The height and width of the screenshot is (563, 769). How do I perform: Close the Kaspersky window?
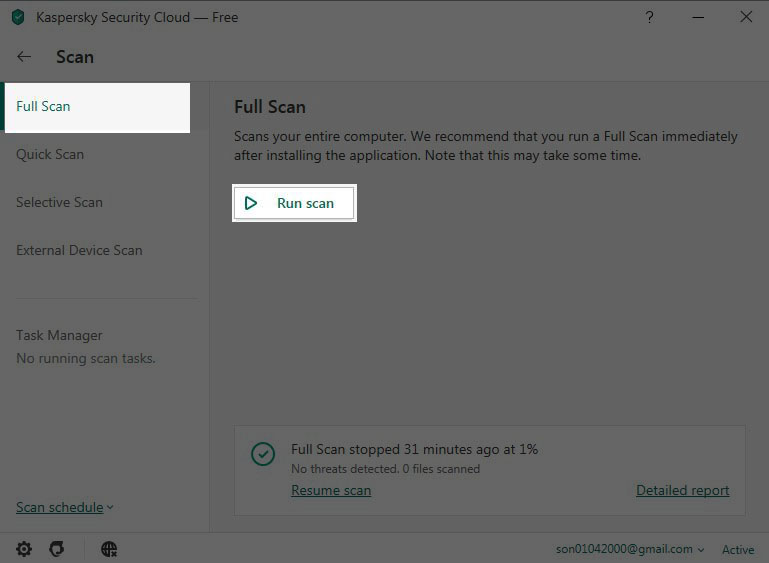pyautogui.click(x=746, y=17)
